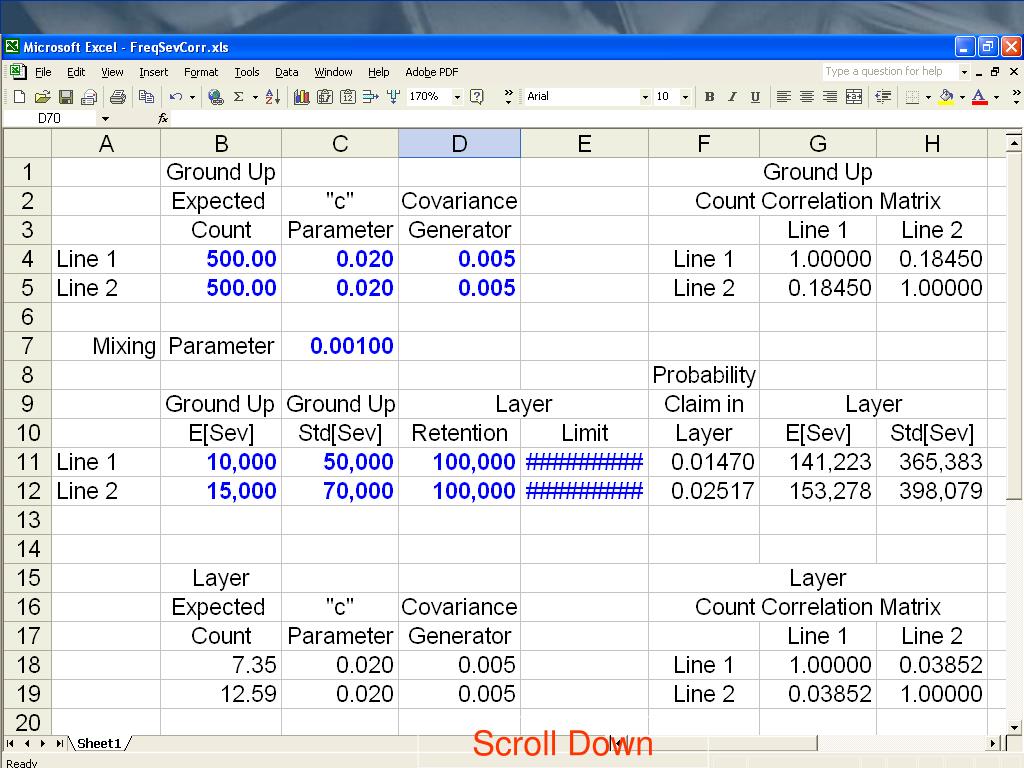
Task: Select cell showing 141,223
Action: [818, 462]
